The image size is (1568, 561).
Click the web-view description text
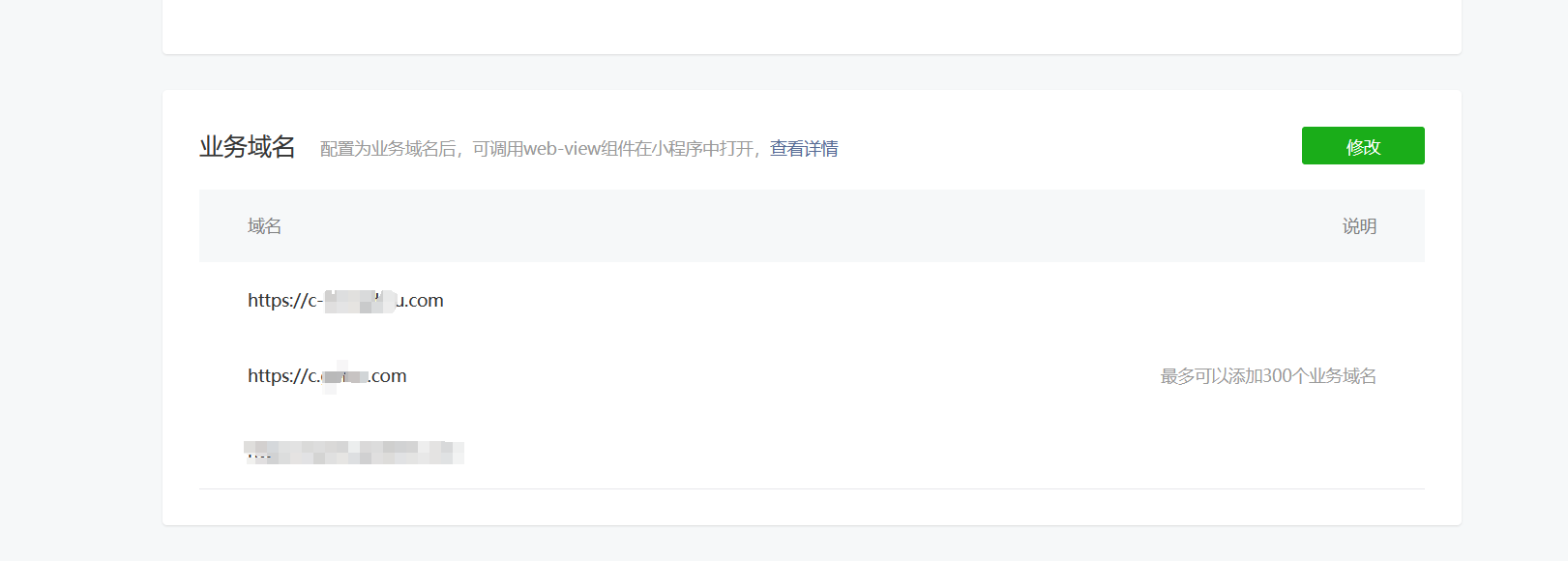pos(539,149)
